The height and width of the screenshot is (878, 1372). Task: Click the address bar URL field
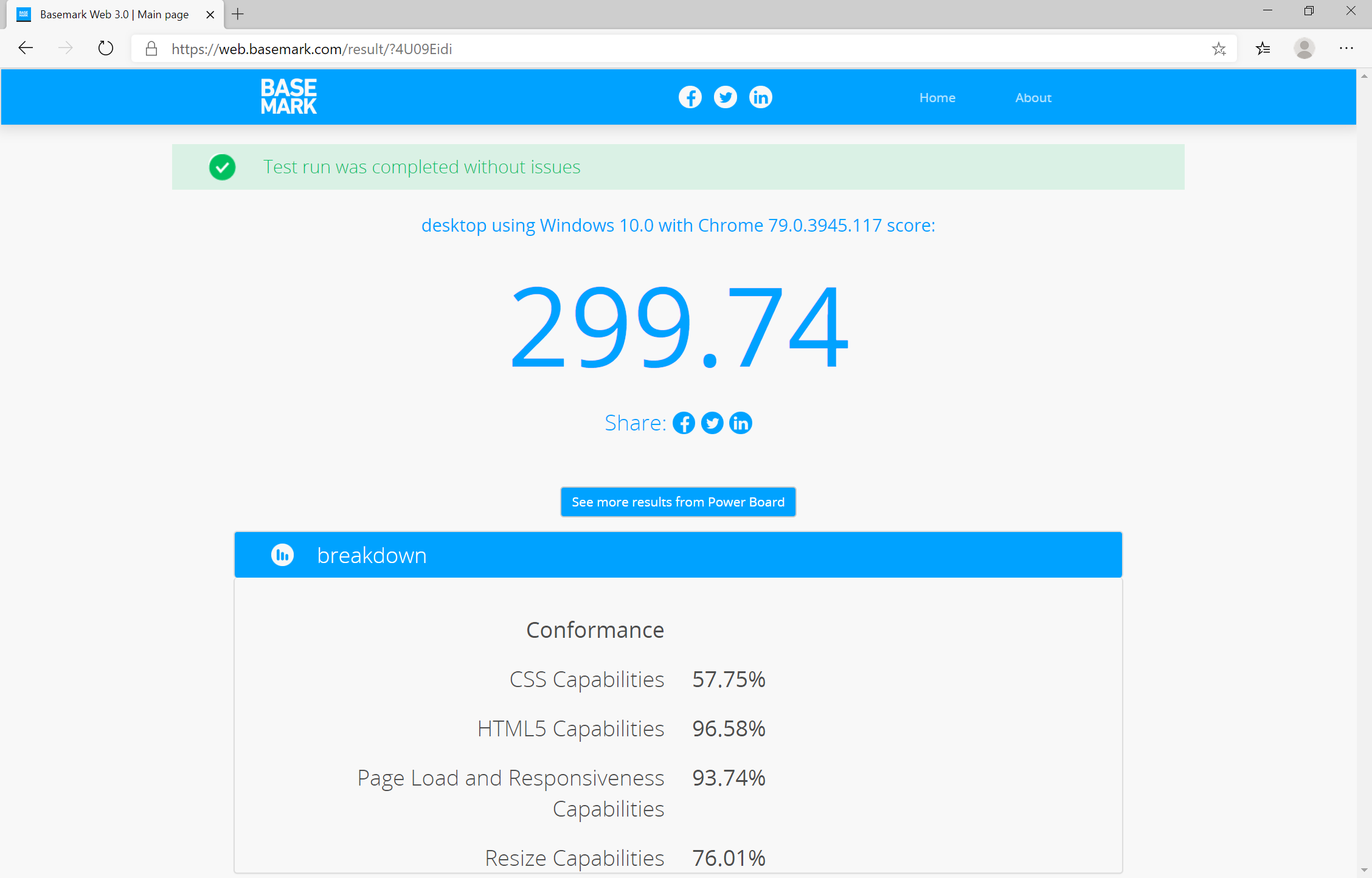(684, 49)
